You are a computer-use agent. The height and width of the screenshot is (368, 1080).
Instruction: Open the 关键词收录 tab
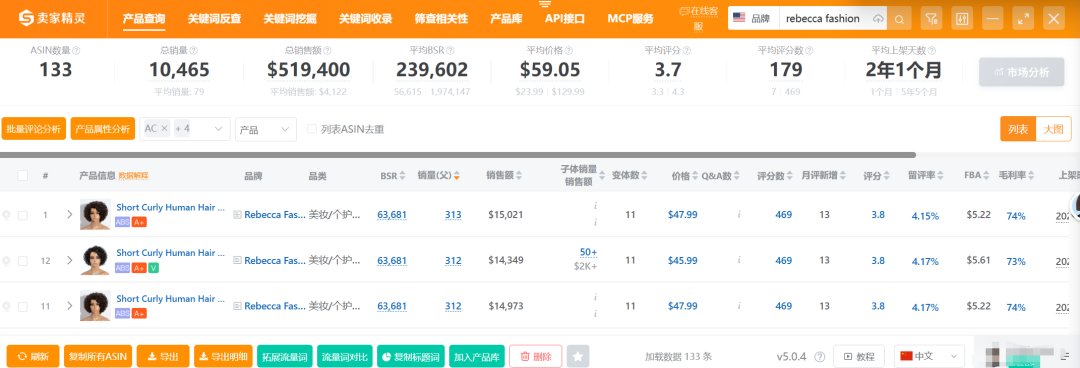point(366,19)
